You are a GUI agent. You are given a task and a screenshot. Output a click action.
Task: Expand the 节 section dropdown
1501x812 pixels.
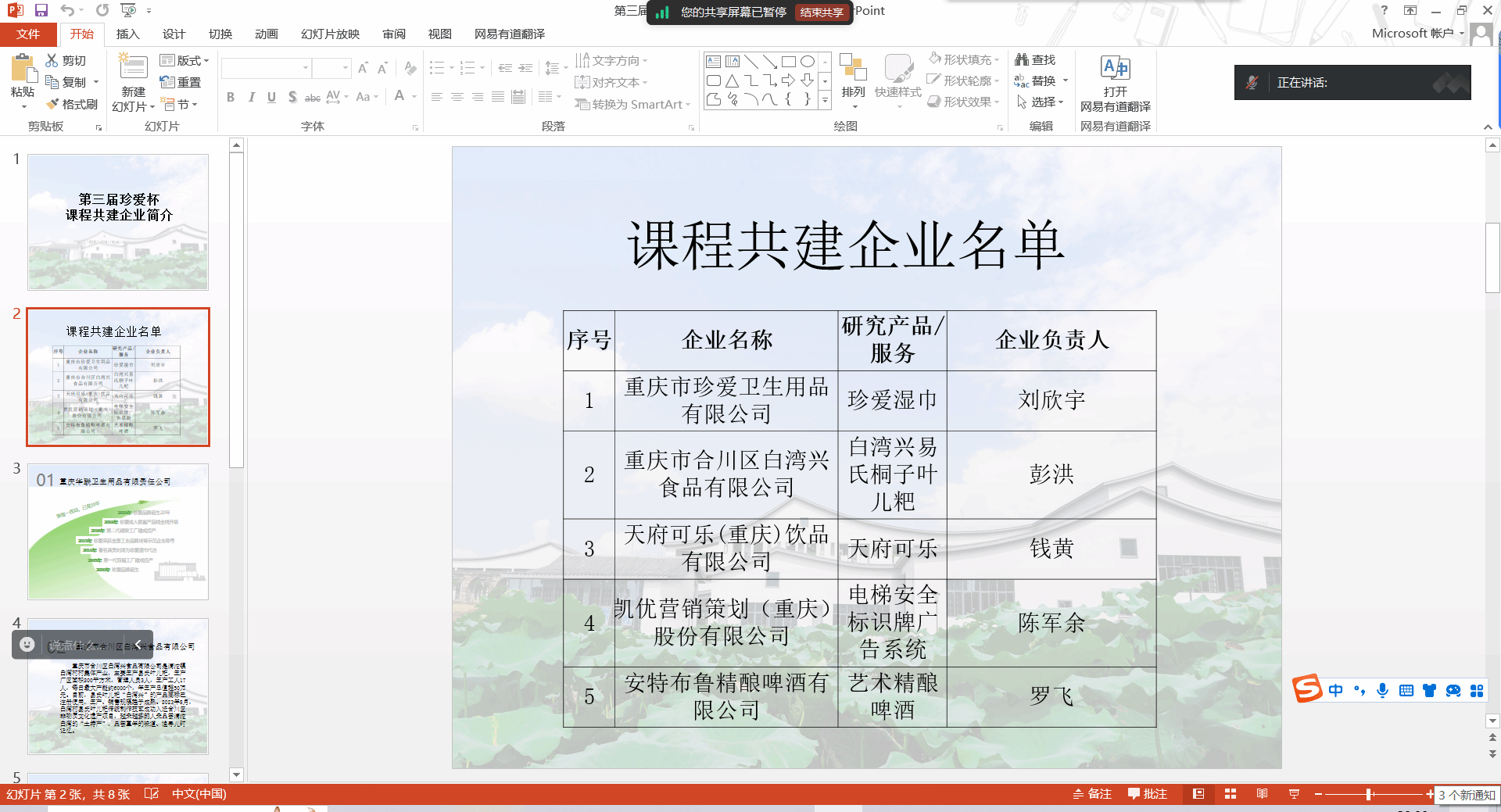point(179,104)
